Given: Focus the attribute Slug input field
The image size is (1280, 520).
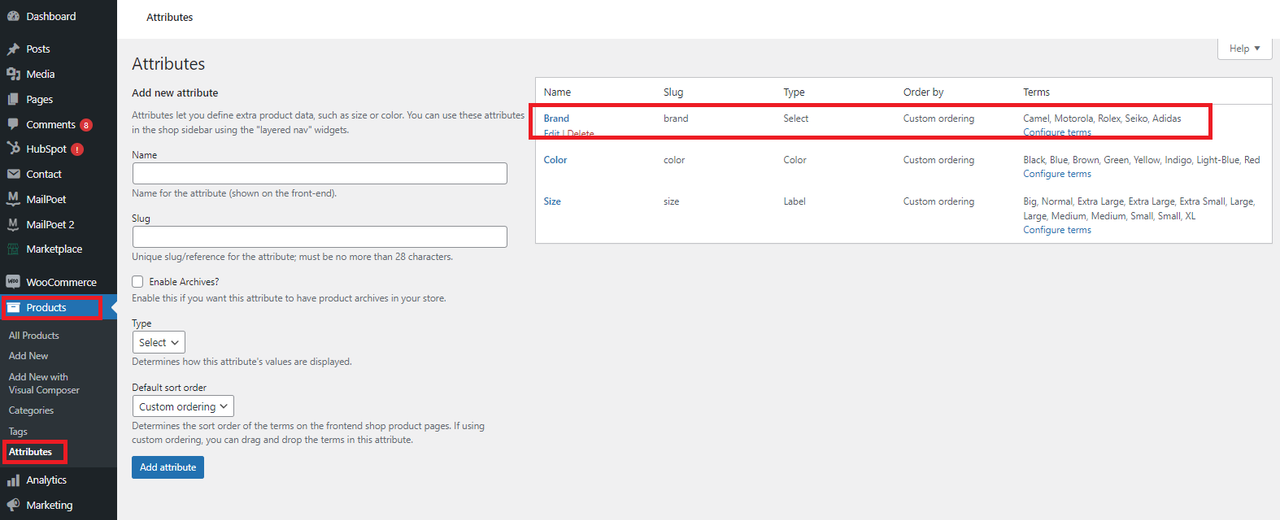Looking at the screenshot, I should pyautogui.click(x=319, y=237).
